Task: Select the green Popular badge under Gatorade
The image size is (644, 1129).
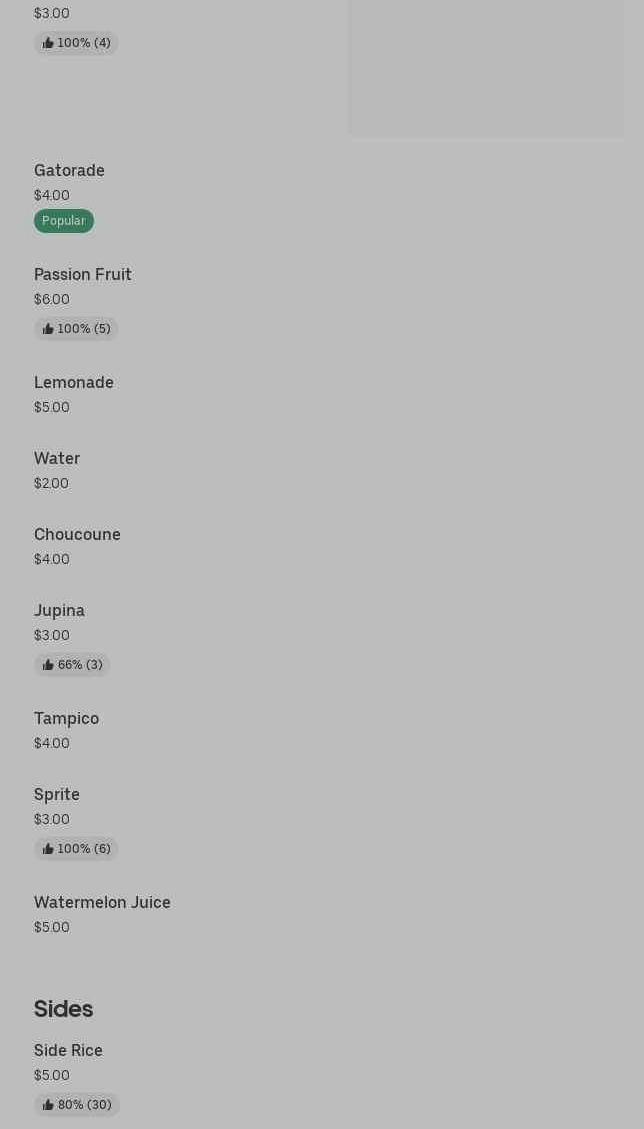Action: [63, 221]
